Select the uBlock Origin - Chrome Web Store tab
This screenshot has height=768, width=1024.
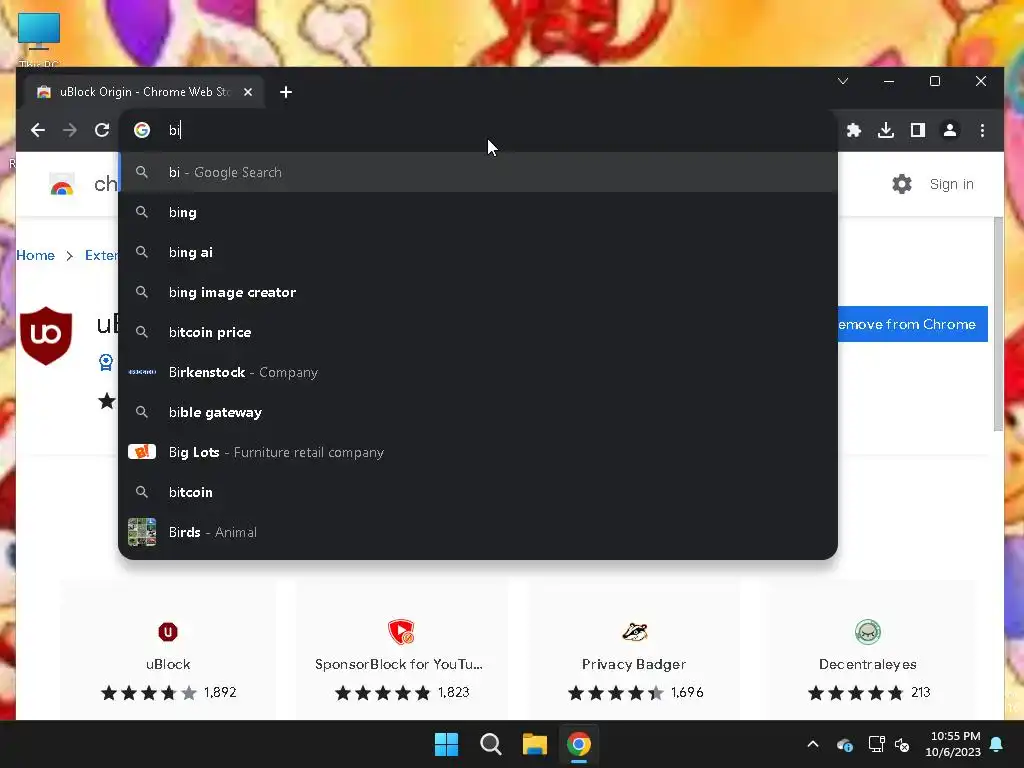(x=144, y=92)
